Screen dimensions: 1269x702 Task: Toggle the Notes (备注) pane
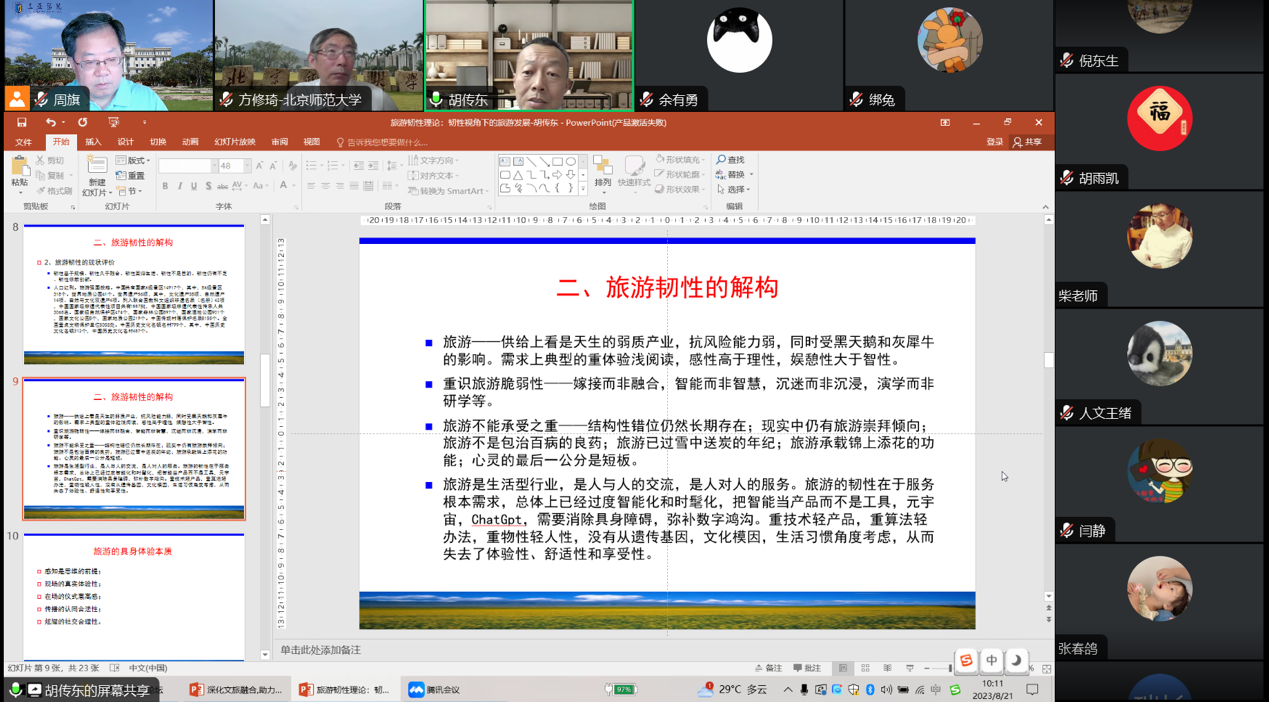[768, 668]
